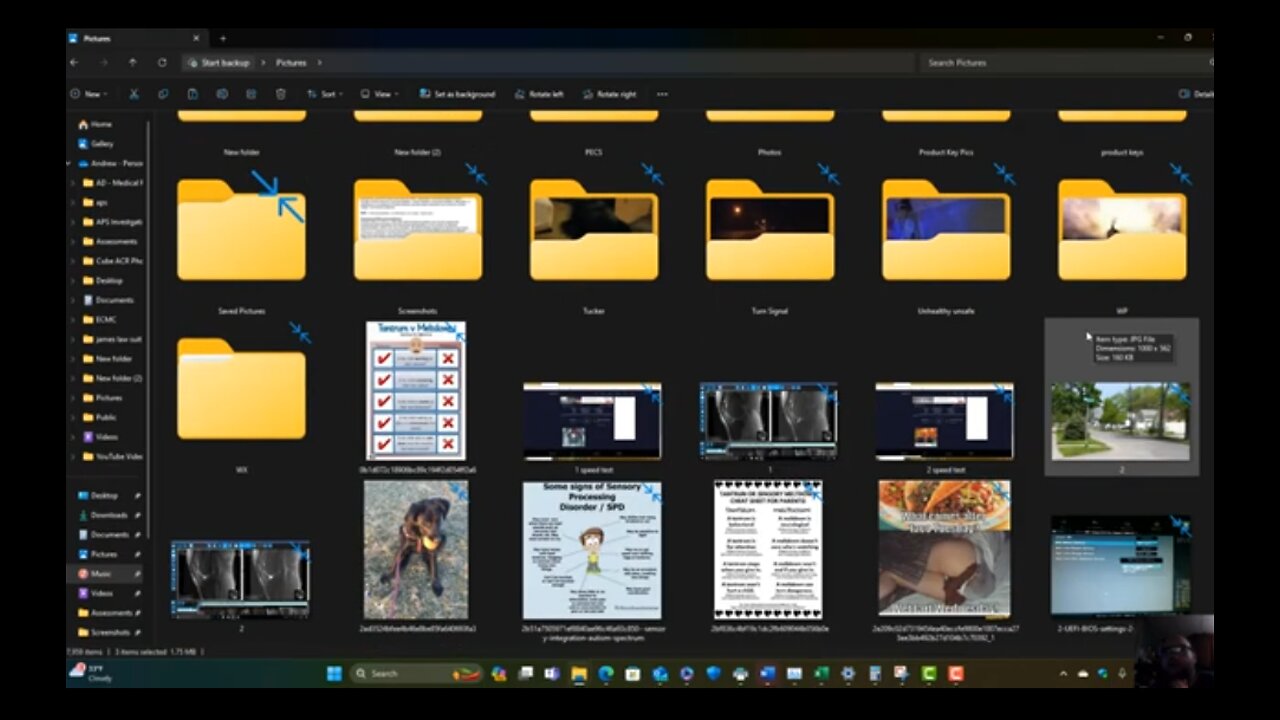Select the taco Tuesday image thumbnail
Image resolution: width=1280 pixels, height=720 pixels.
[x=944, y=549]
